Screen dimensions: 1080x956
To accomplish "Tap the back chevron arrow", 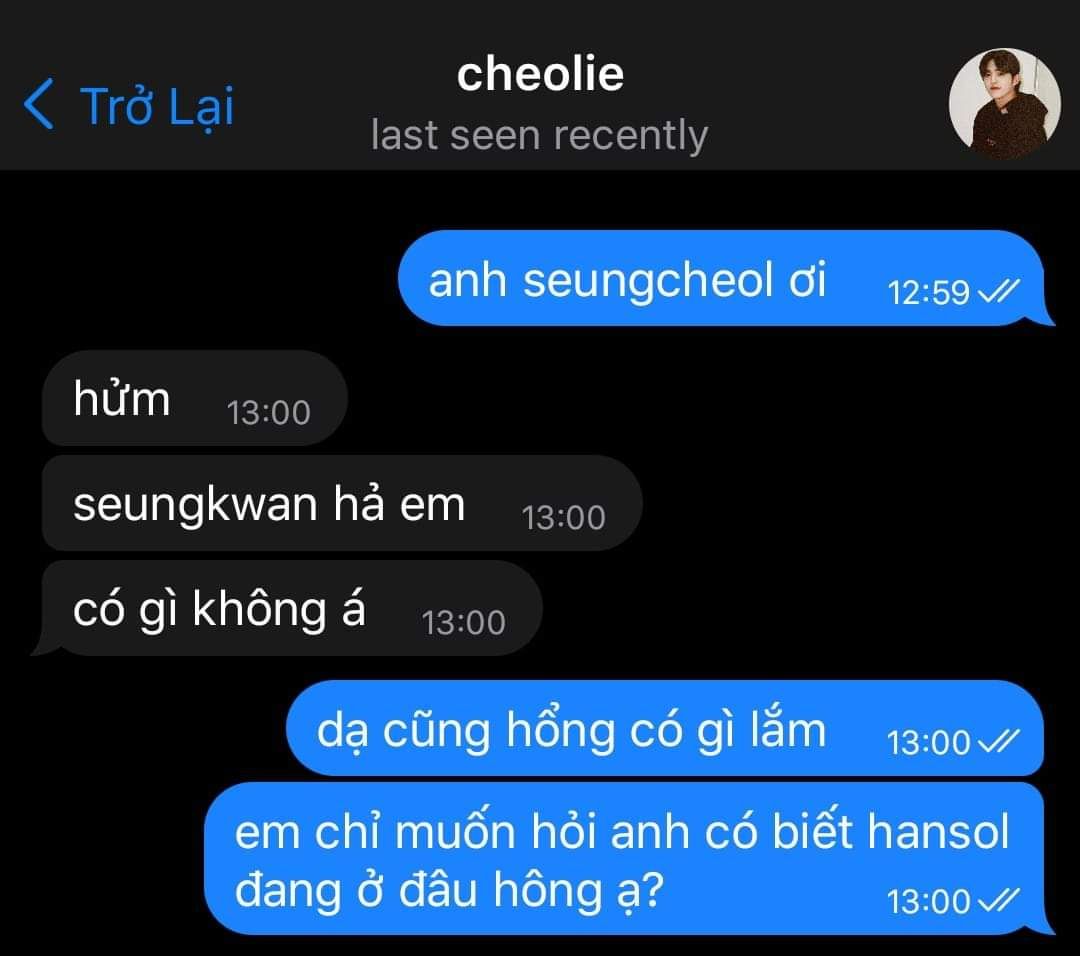I will click(x=39, y=104).
